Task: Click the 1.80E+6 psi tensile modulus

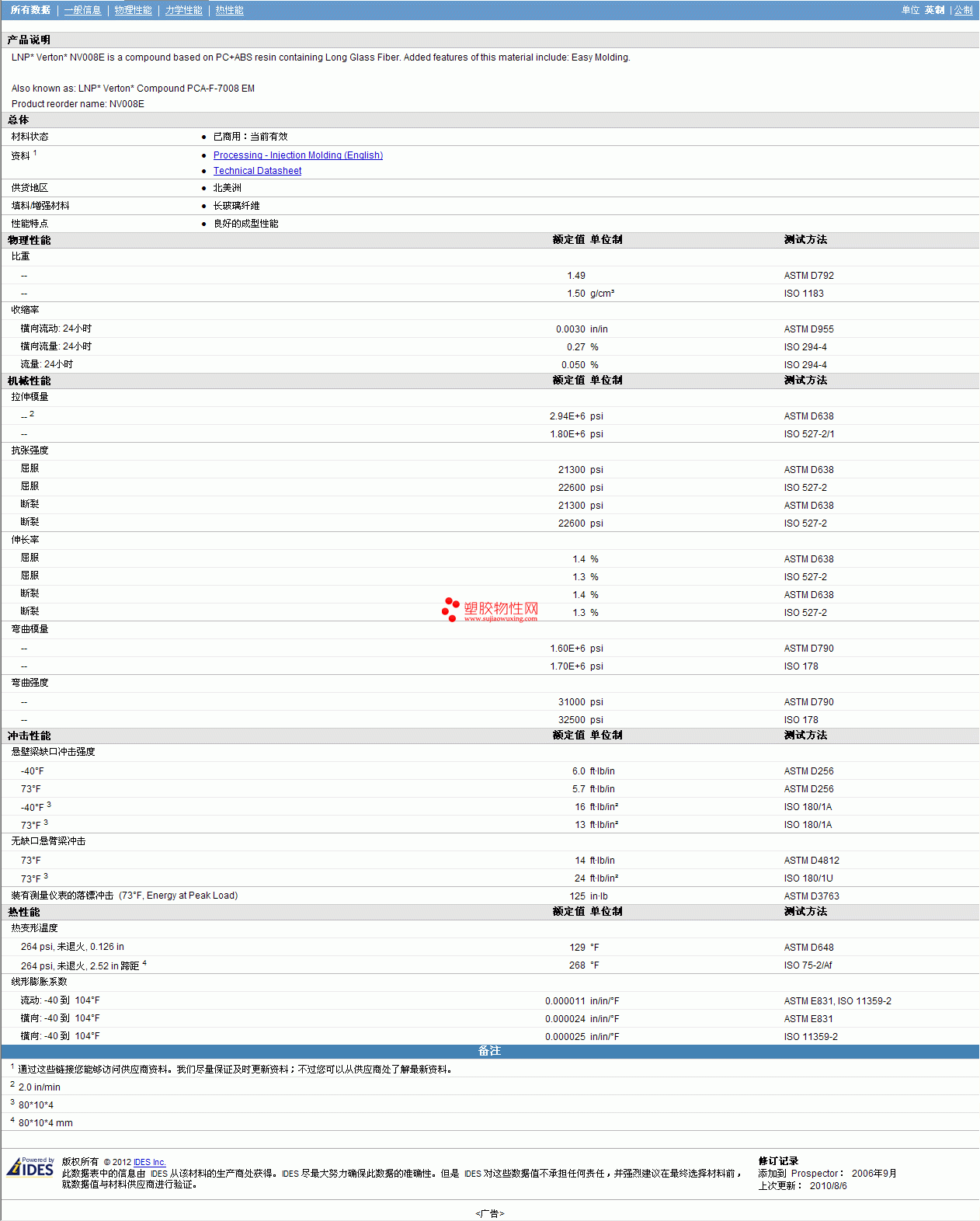Action: (x=576, y=434)
